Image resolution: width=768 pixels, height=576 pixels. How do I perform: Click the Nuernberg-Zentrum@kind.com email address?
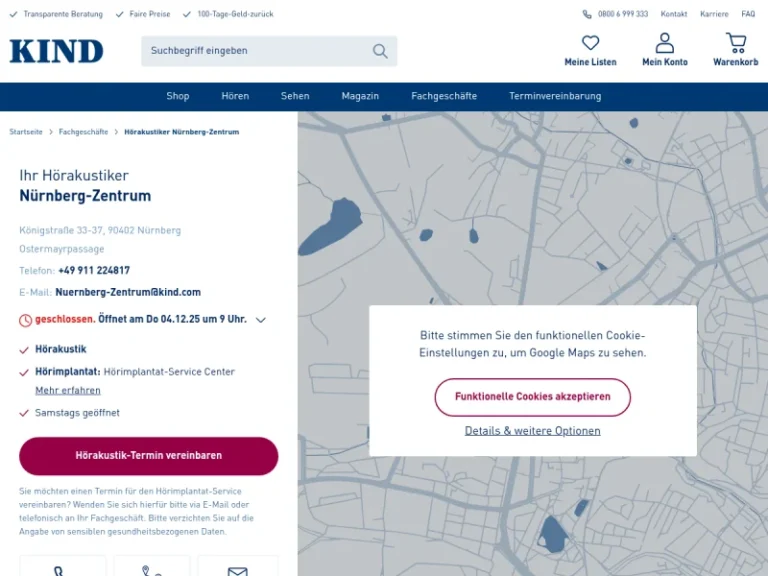click(128, 292)
